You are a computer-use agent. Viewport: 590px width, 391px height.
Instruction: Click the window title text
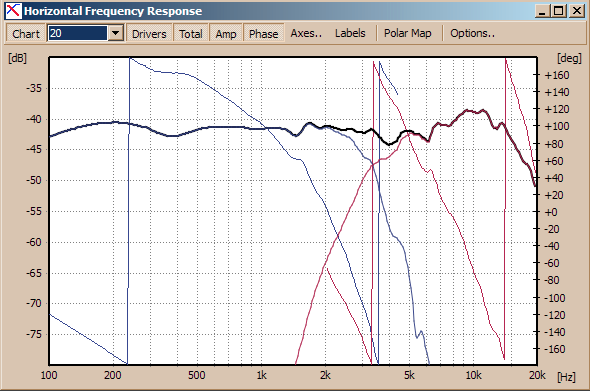(113, 11)
